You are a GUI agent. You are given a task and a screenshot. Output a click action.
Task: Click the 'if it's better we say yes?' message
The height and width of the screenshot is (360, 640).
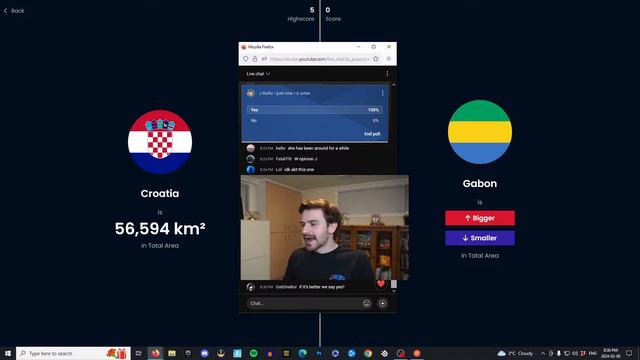tap(322, 287)
